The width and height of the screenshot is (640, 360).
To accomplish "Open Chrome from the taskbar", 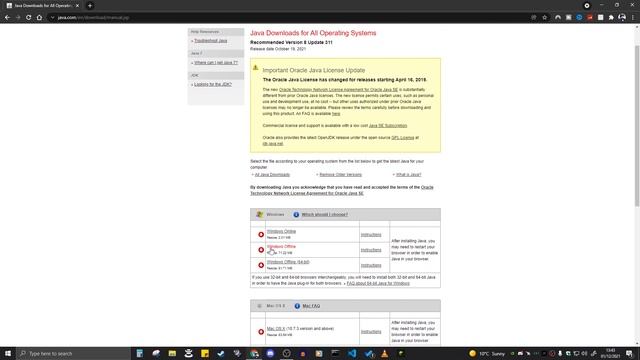I will 254,353.
